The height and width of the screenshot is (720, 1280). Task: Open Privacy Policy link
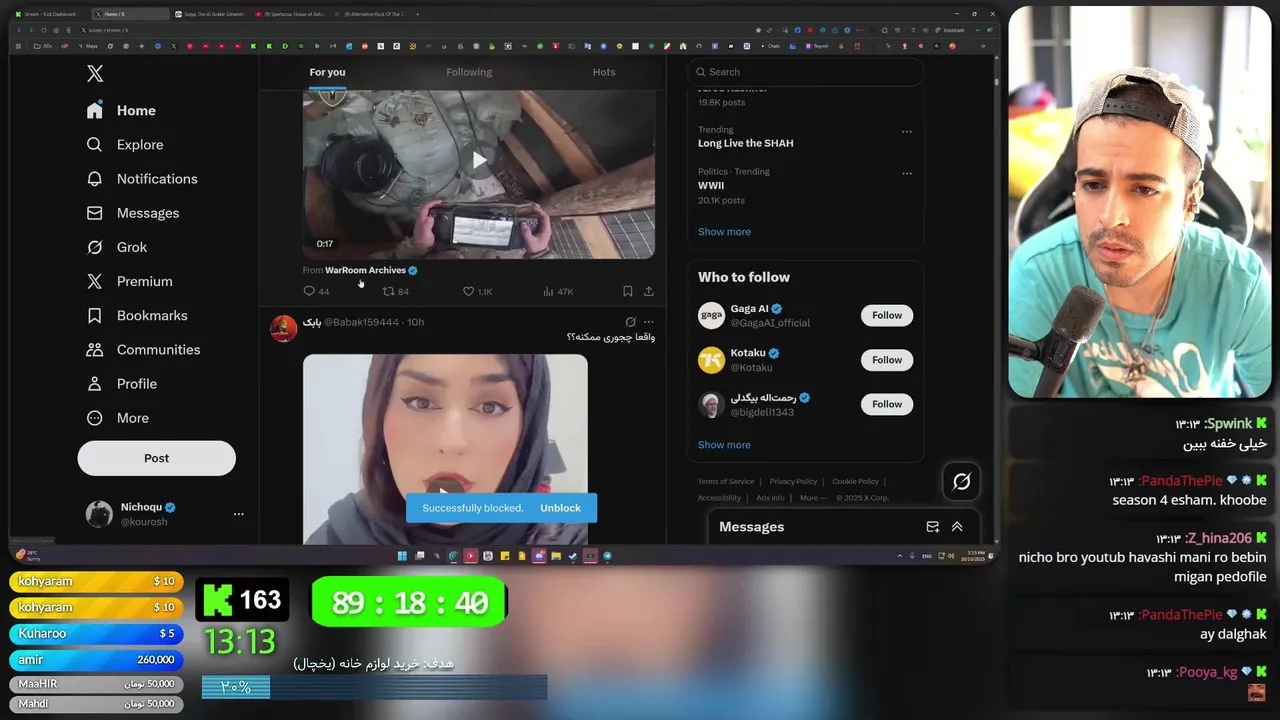pyautogui.click(x=793, y=482)
